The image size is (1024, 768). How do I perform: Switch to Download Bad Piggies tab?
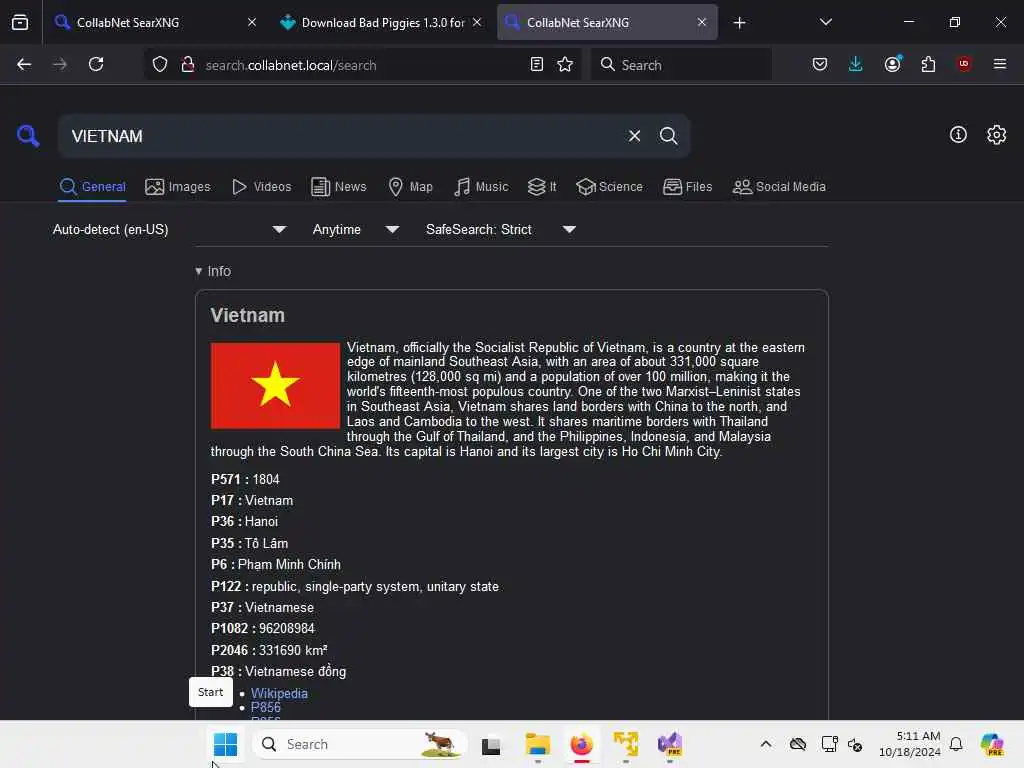382,22
